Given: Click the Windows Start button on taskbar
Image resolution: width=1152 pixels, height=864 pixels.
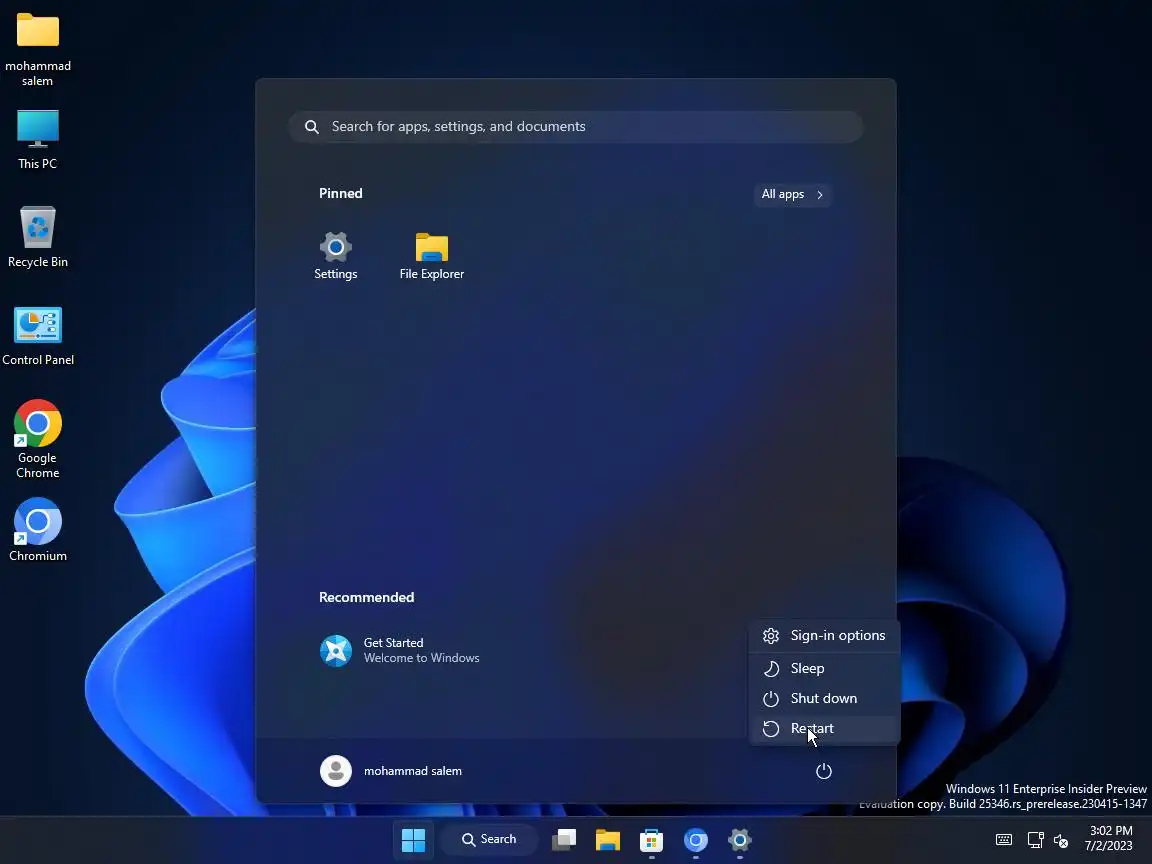Looking at the screenshot, I should pos(414,839).
